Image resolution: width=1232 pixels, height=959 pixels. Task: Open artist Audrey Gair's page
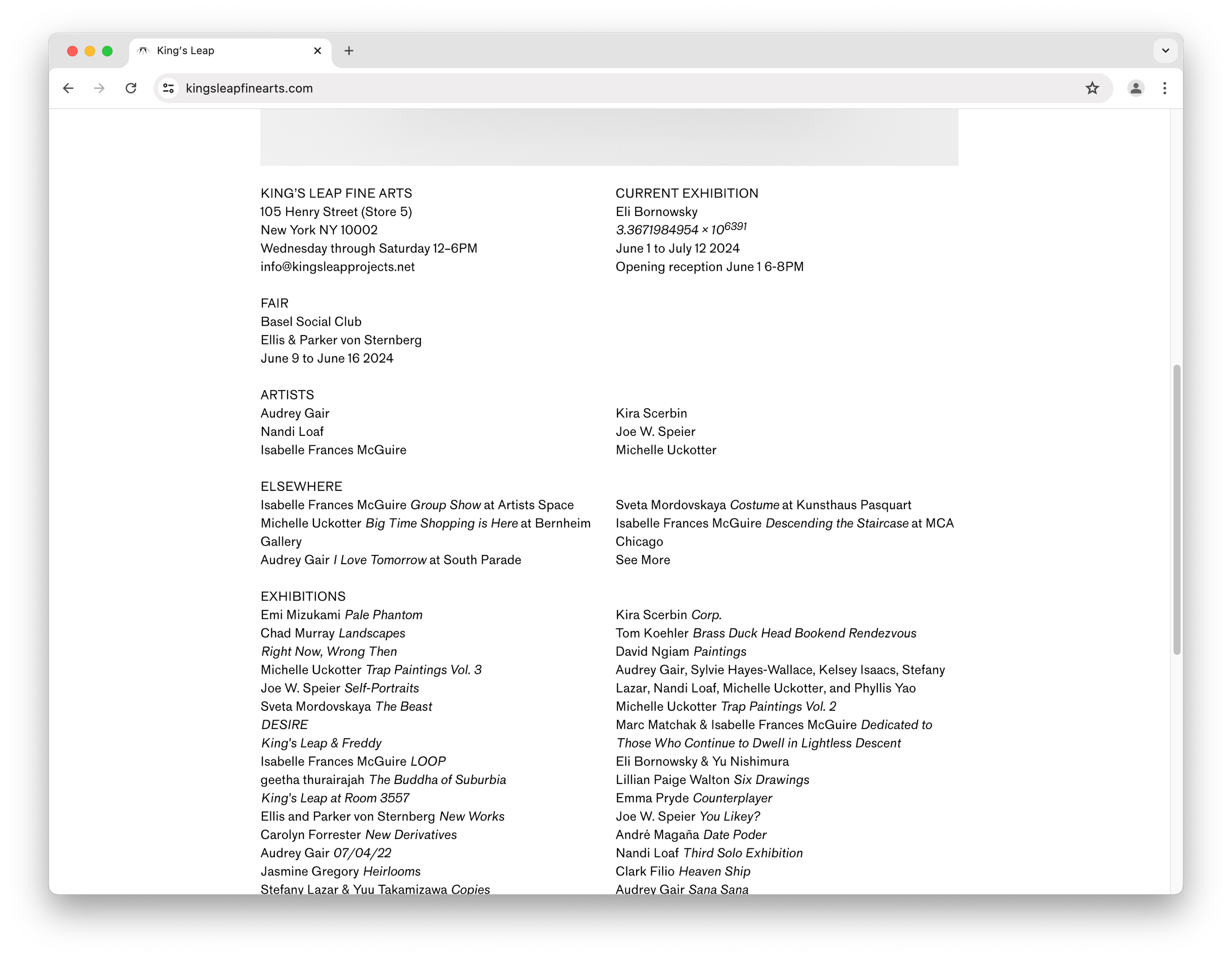pos(294,413)
